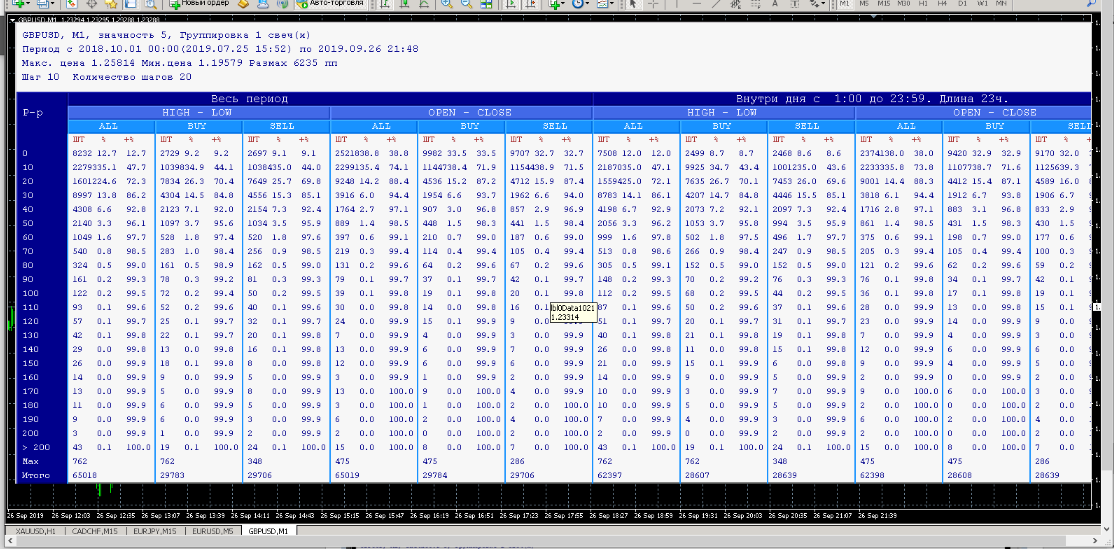Click the Новый ордер button
This screenshot has width=1114, height=549.
click(200, 4)
